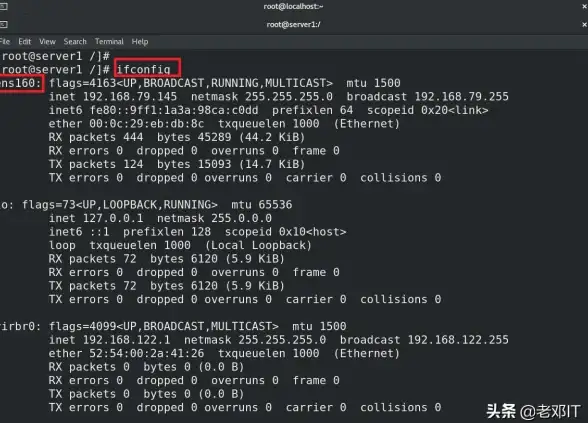This screenshot has width=588, height=423.
Task: Click the terminal icon in root@localhost title bar
Action: click(x=3, y=6)
